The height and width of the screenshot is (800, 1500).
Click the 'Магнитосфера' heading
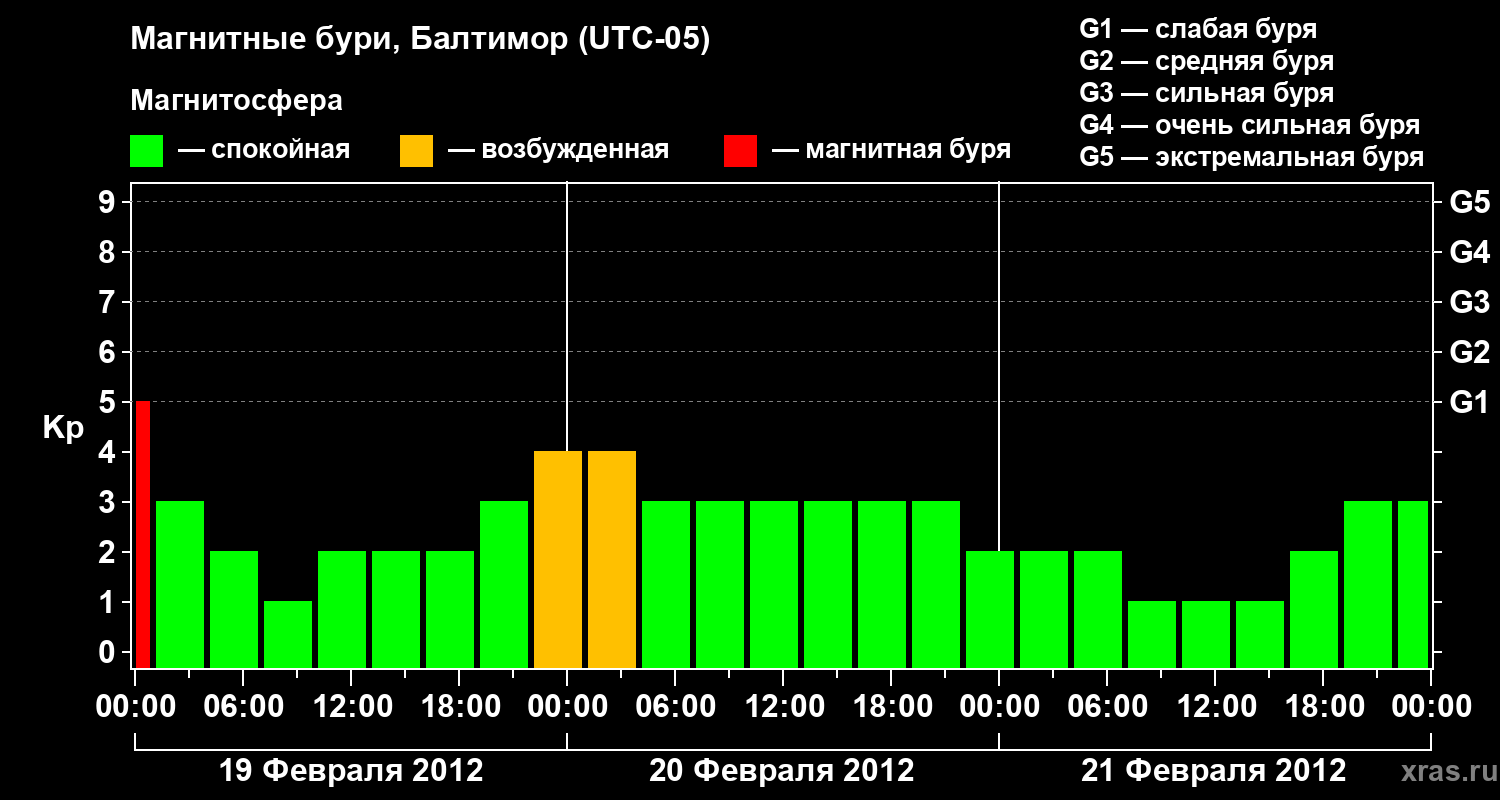[236, 101]
